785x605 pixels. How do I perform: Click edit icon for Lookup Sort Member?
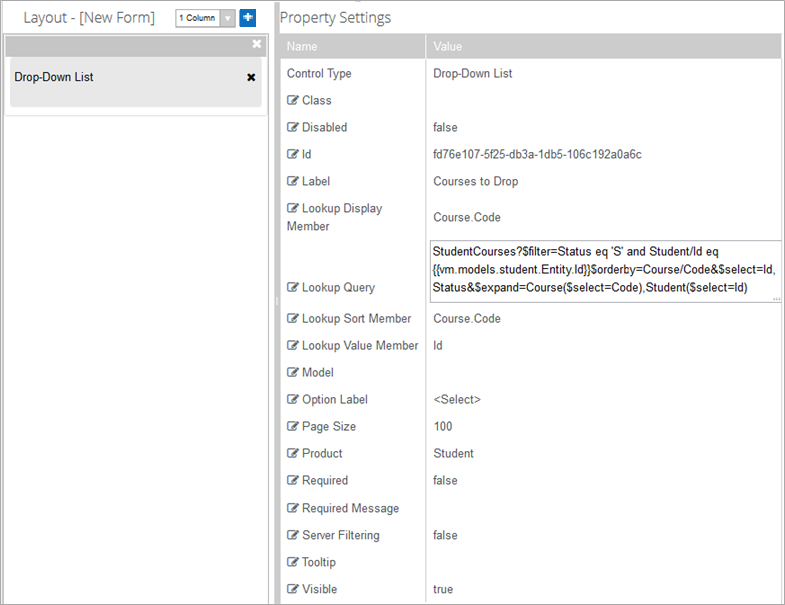pos(292,319)
